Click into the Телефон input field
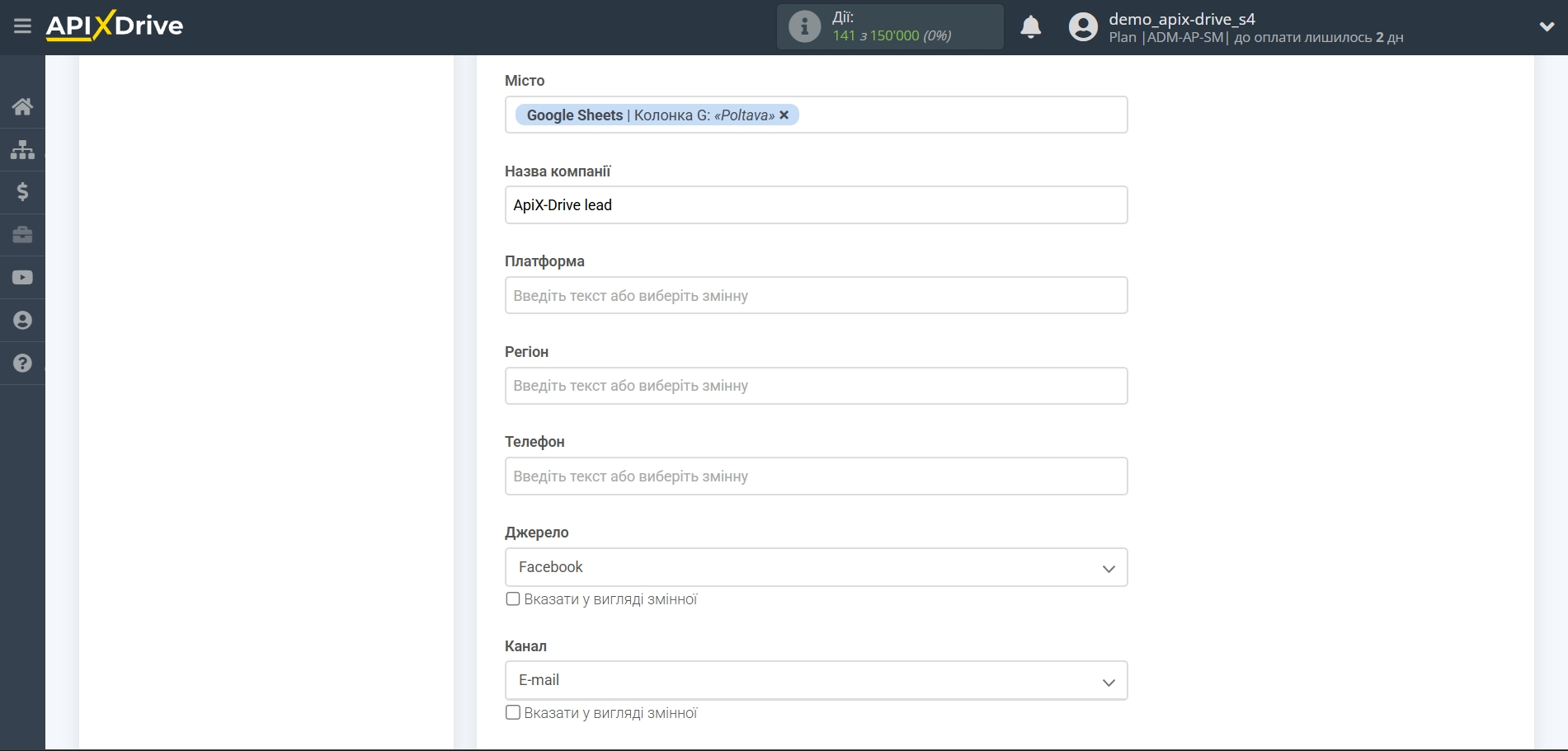 pyautogui.click(x=816, y=476)
